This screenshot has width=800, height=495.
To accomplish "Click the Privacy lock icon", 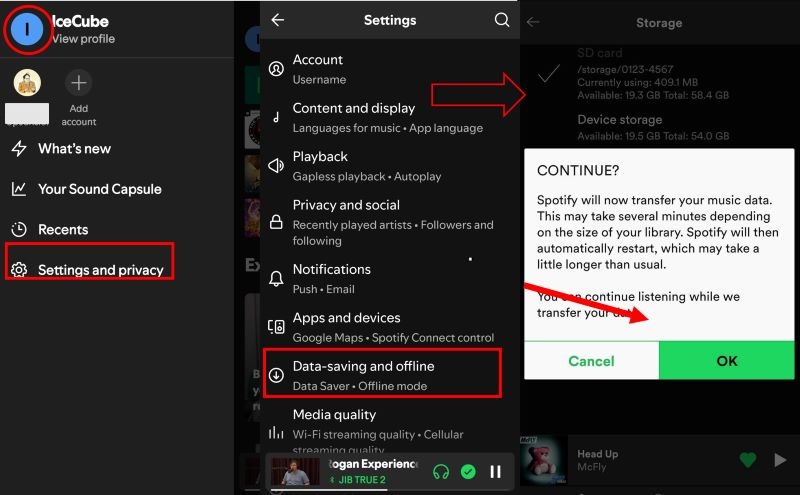I will (x=276, y=222).
